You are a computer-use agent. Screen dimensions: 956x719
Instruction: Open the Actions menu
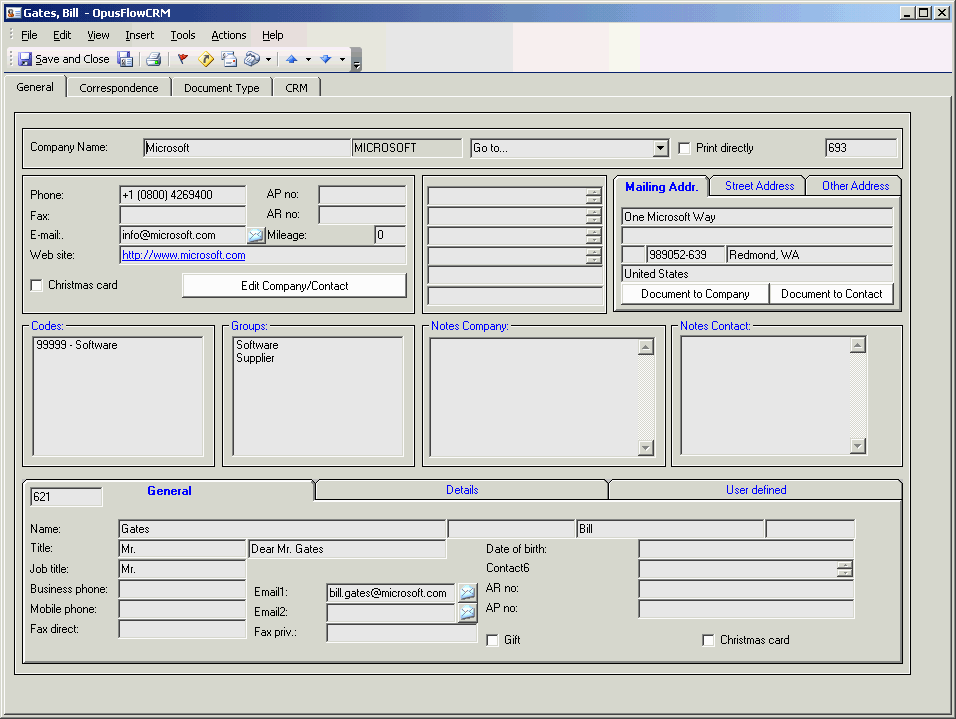tap(229, 35)
